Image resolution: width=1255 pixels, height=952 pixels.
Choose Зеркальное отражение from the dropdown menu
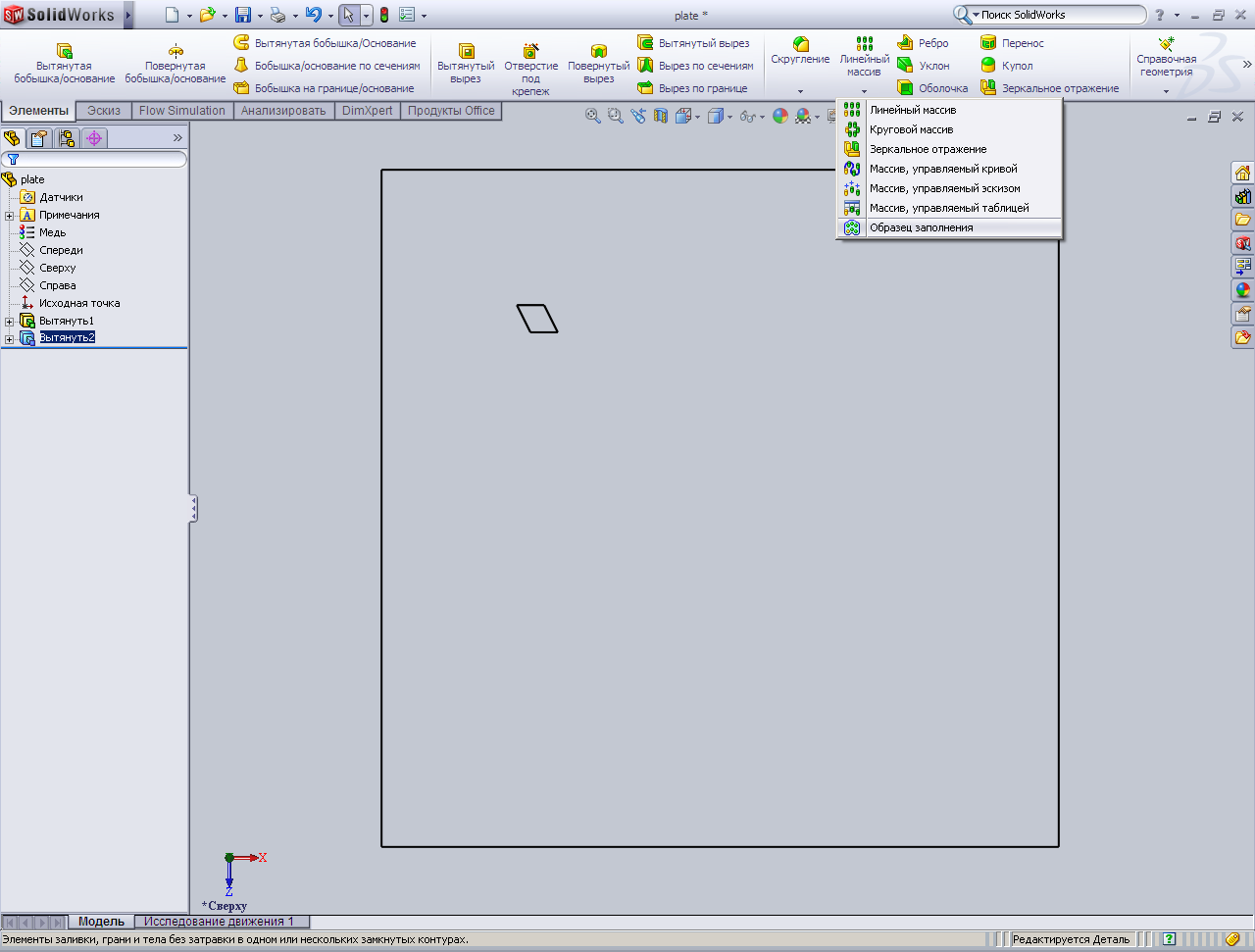949,149
